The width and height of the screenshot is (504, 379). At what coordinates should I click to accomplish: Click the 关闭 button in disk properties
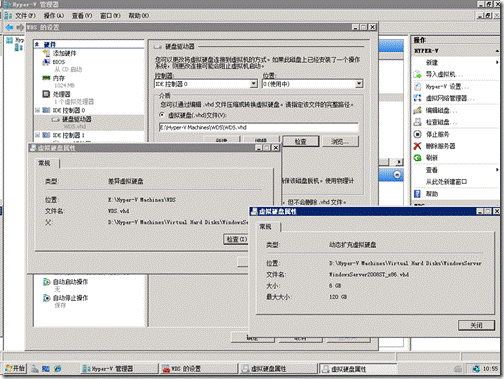476,325
